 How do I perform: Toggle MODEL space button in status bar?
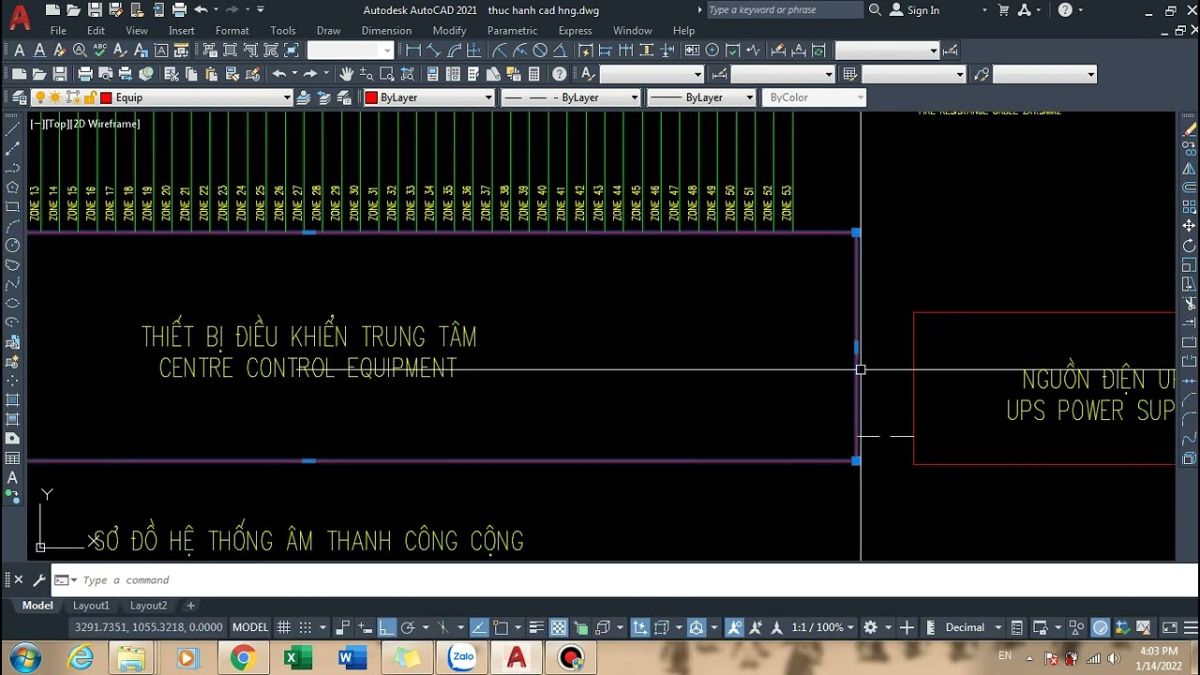(x=250, y=628)
